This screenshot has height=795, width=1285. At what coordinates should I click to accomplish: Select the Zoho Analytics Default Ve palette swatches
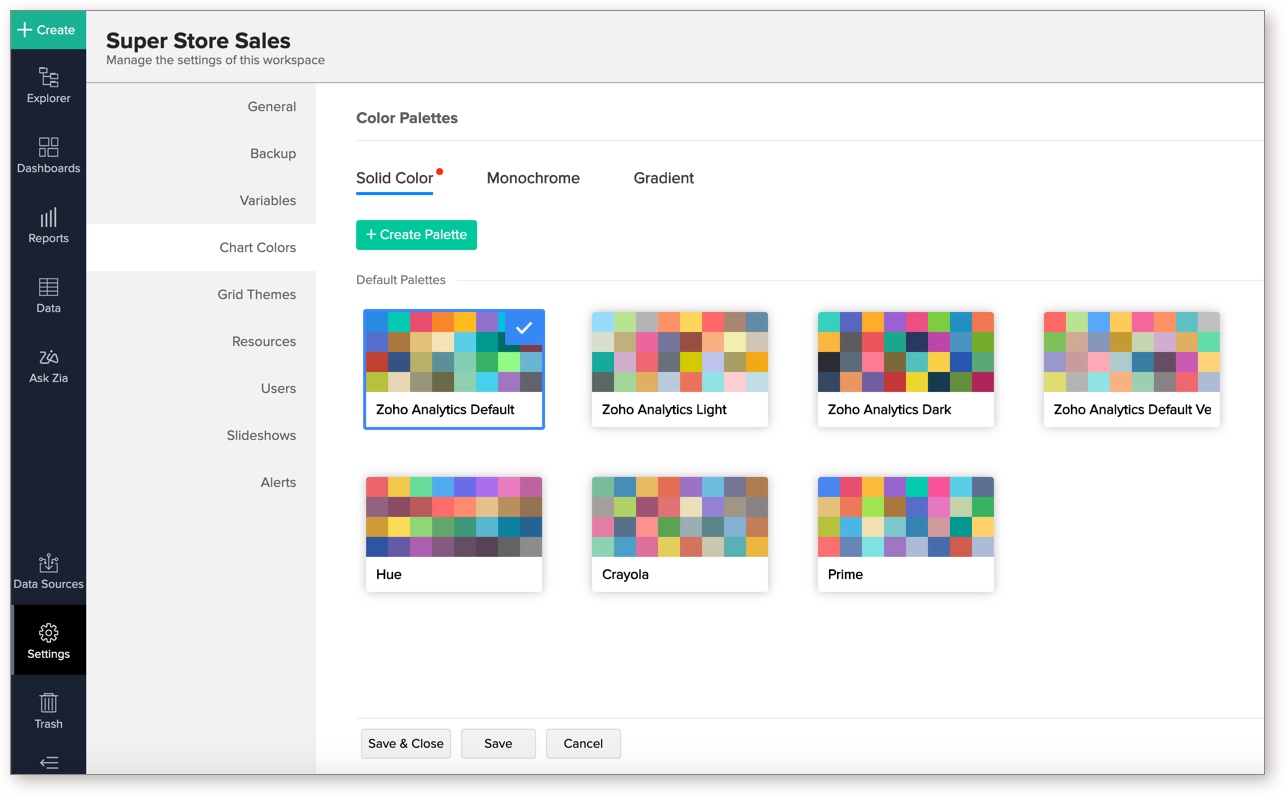[x=1132, y=351]
